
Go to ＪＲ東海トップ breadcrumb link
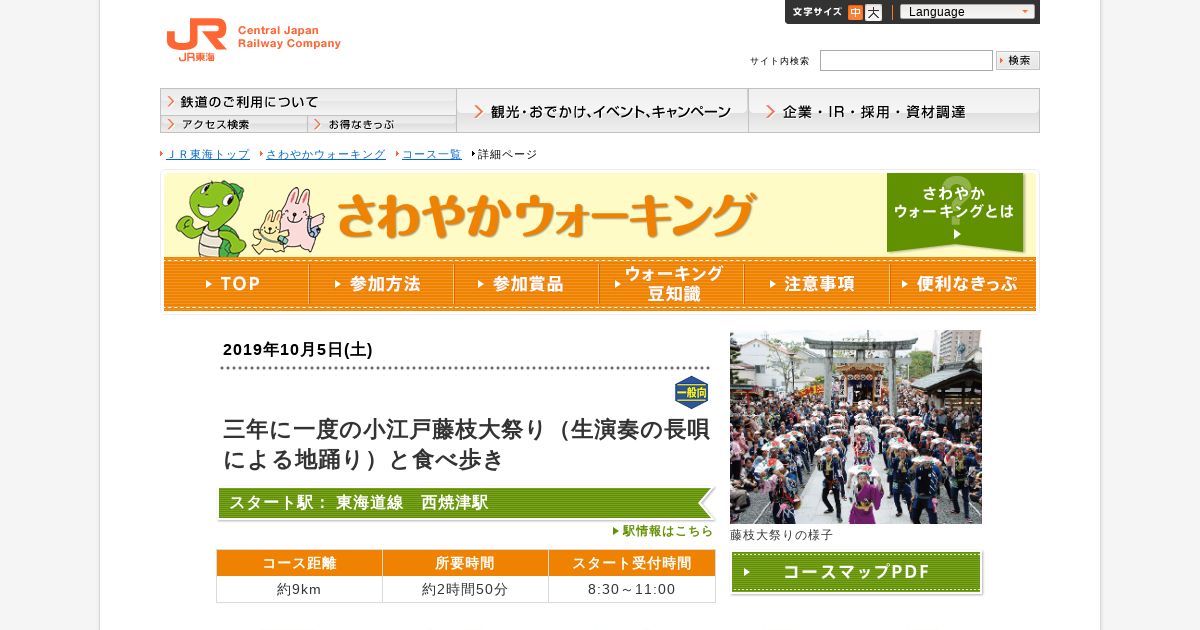pos(207,154)
